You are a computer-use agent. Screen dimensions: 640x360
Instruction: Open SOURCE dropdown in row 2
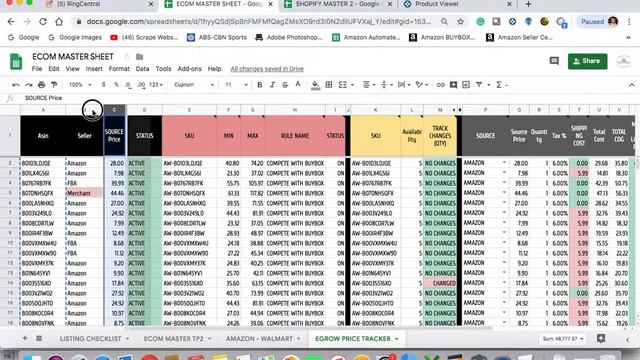pyautogui.click(x=504, y=163)
